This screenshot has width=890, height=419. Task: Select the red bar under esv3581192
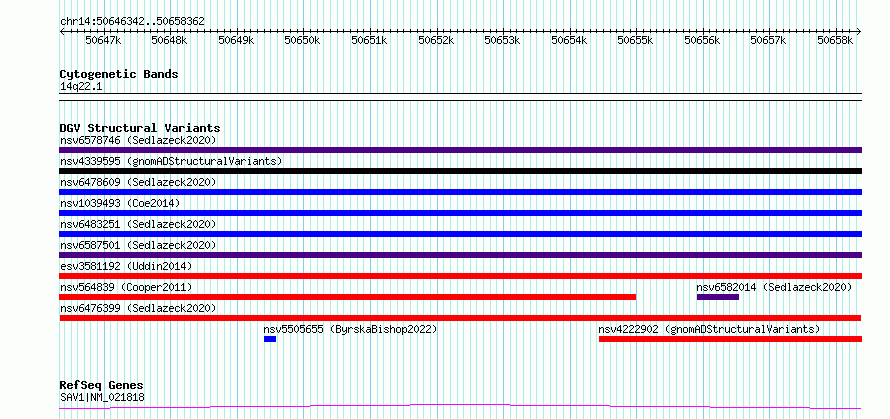460,276
